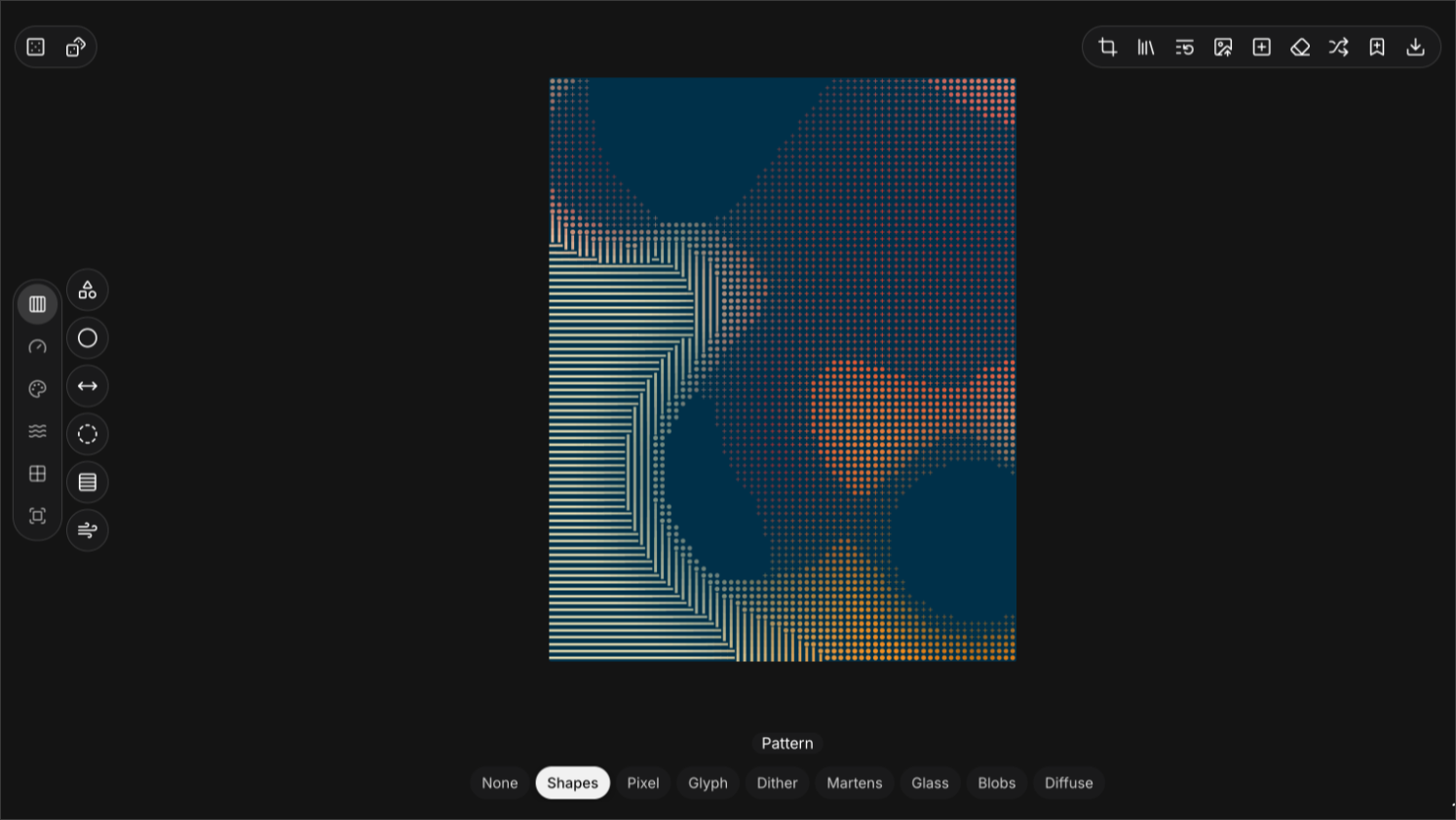Click the download icon
This screenshot has height=820, width=1456.
click(x=1415, y=47)
